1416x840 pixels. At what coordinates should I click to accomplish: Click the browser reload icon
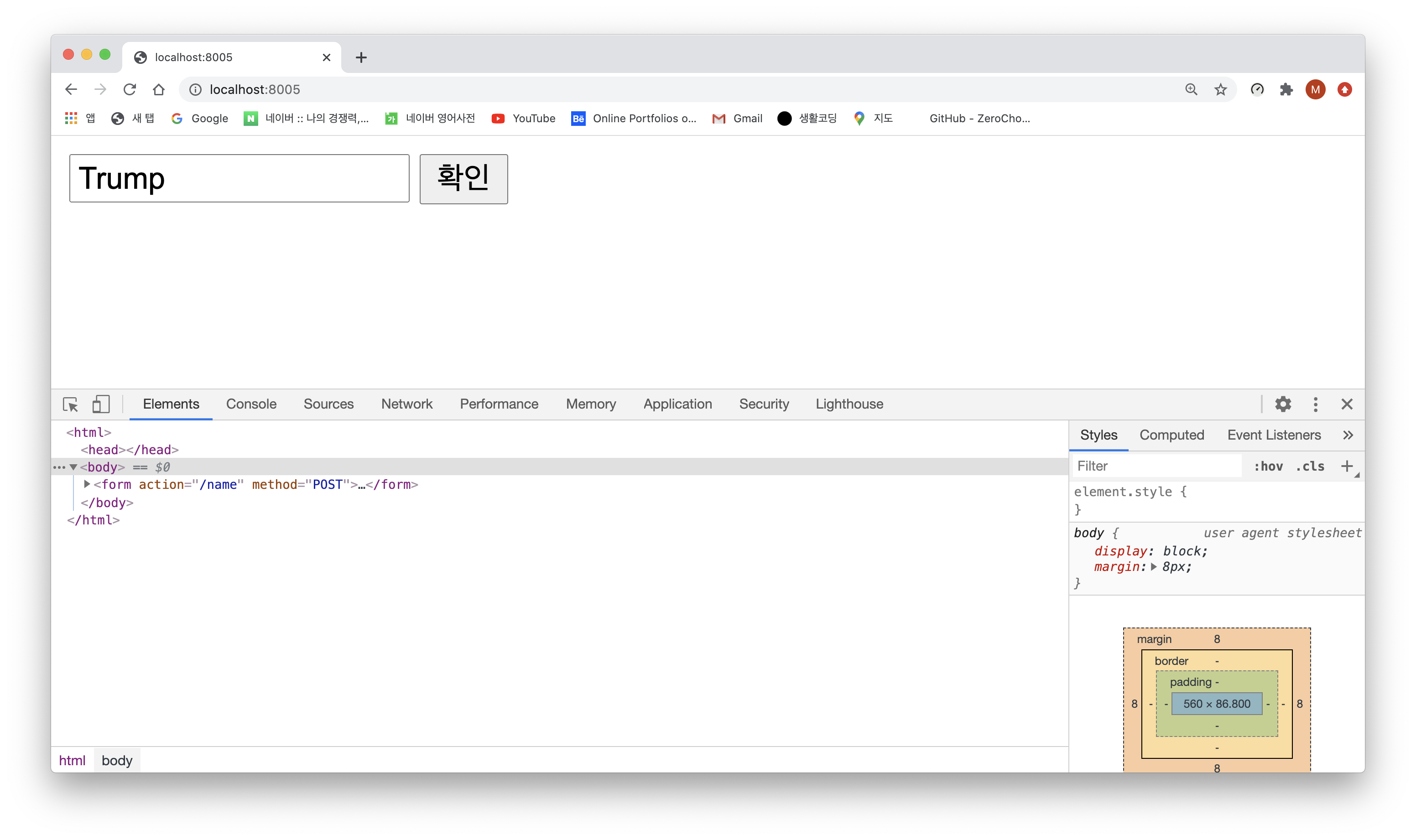tap(130, 89)
